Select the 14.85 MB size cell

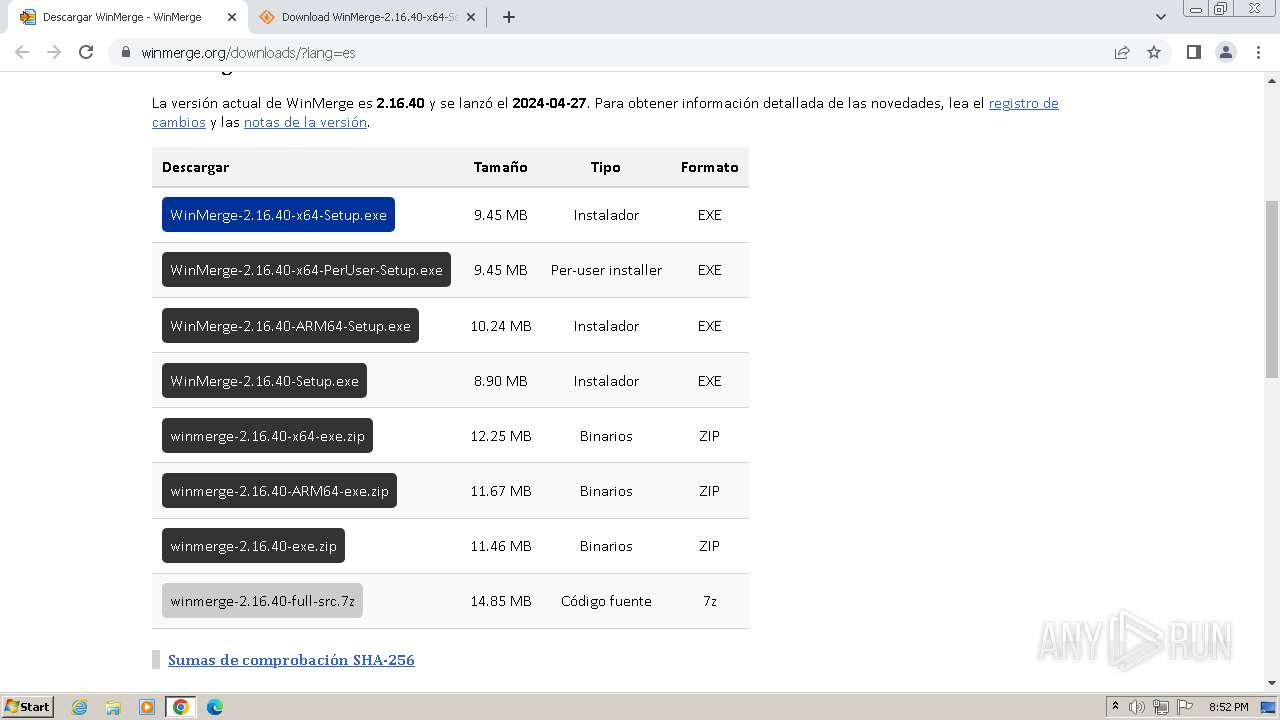[500, 601]
